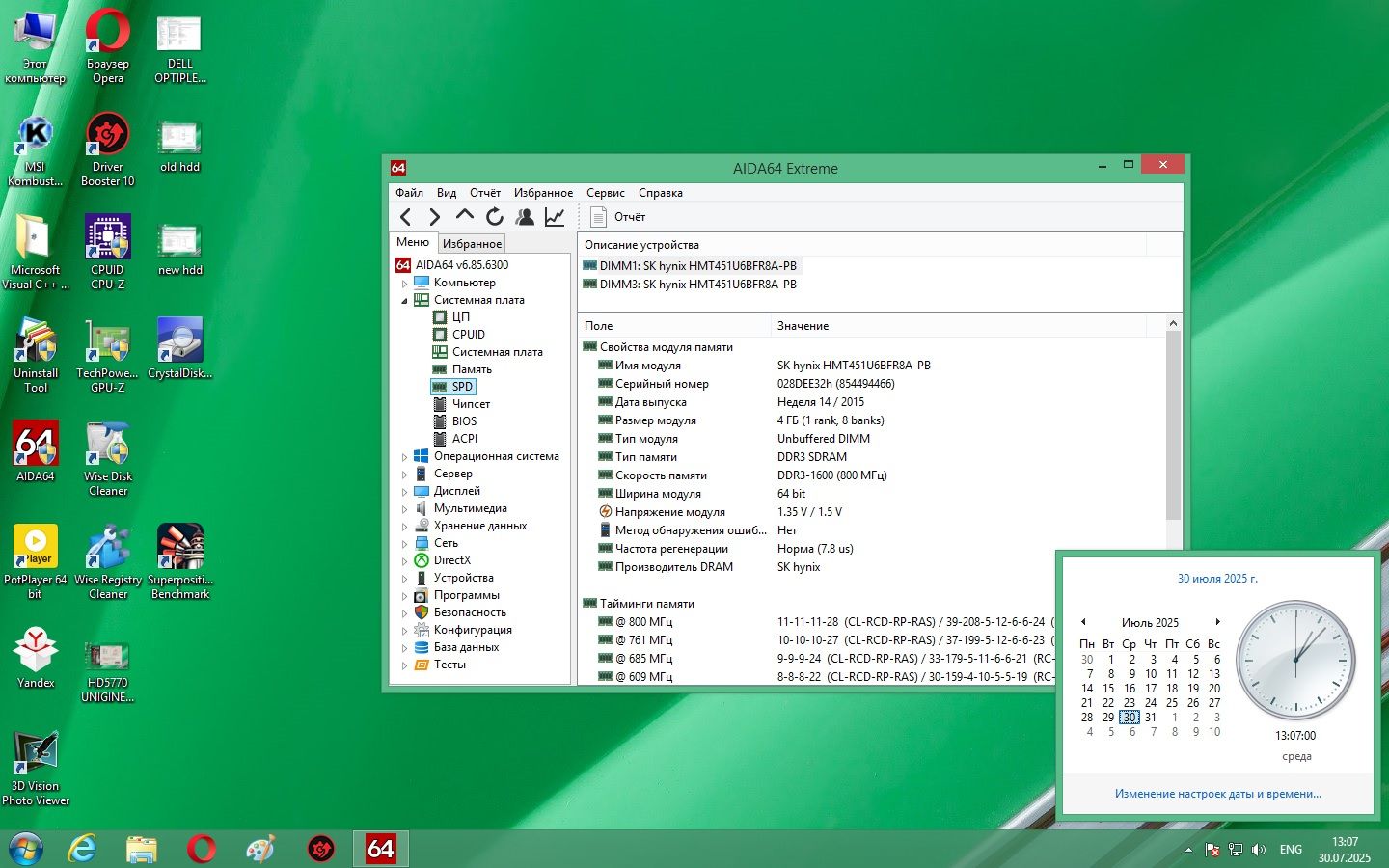Click the Отчёт report toolbar button
The image size is (1389, 868).
pos(618,217)
